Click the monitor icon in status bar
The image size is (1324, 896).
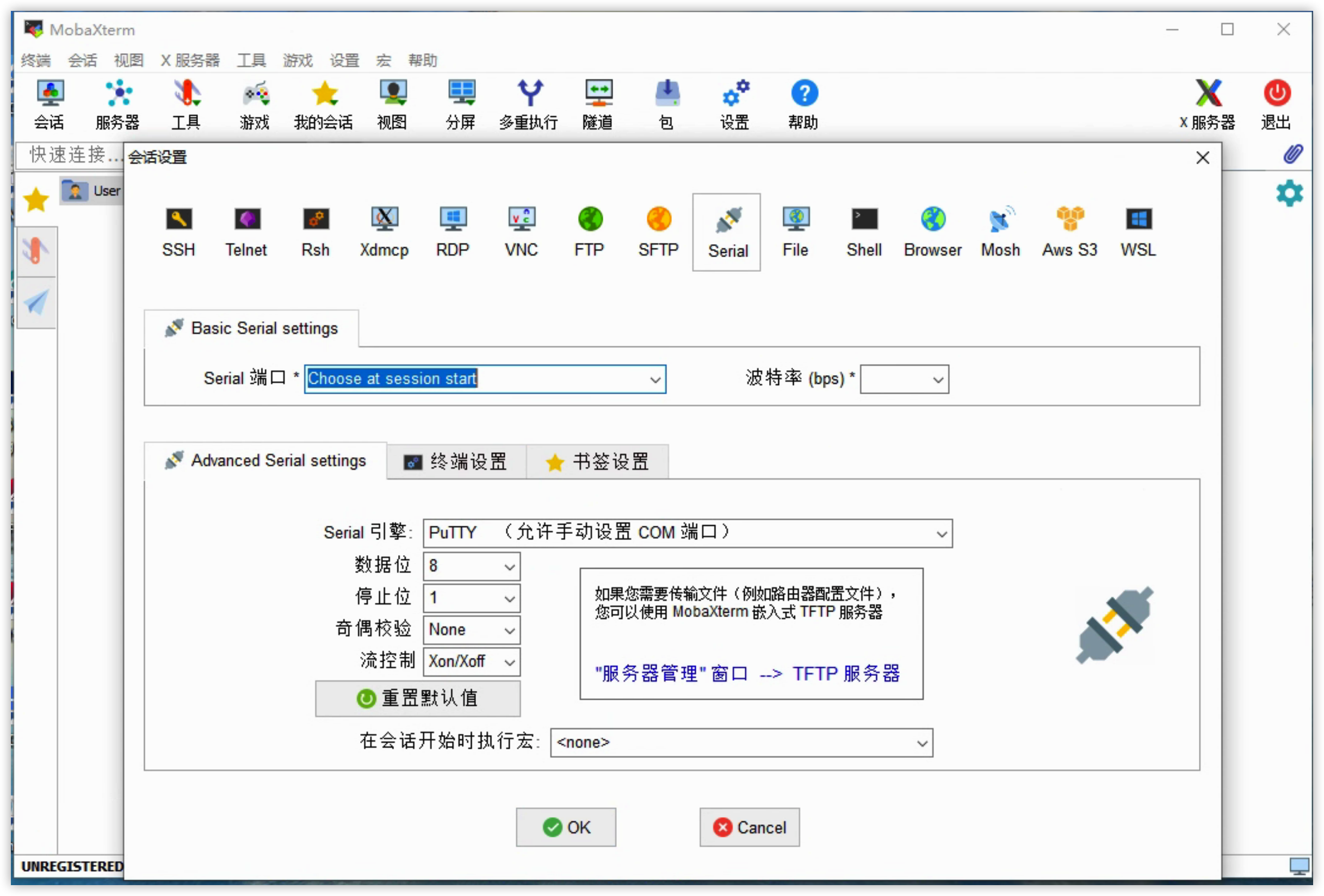pyautogui.click(x=1300, y=867)
